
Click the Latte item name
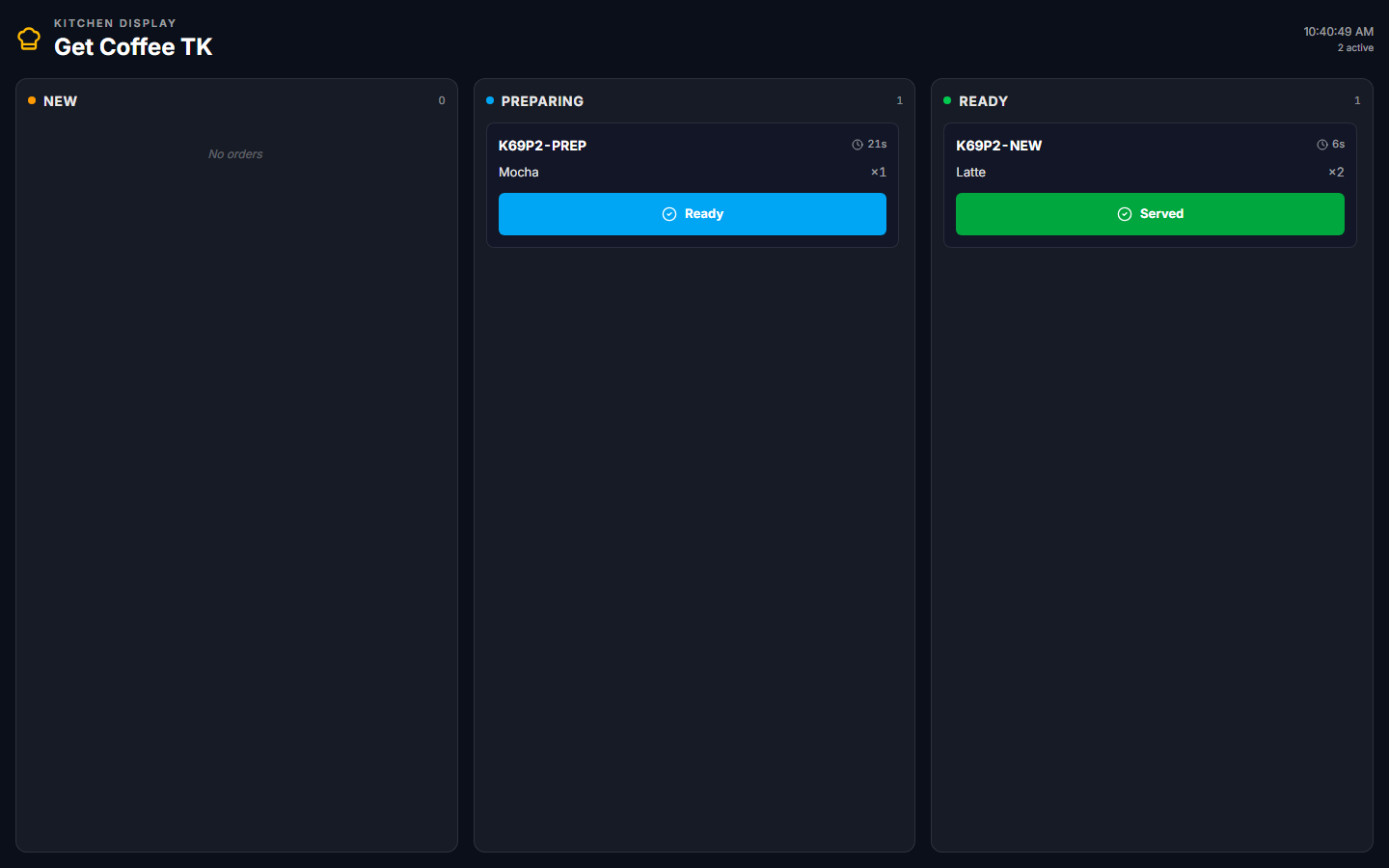(970, 173)
